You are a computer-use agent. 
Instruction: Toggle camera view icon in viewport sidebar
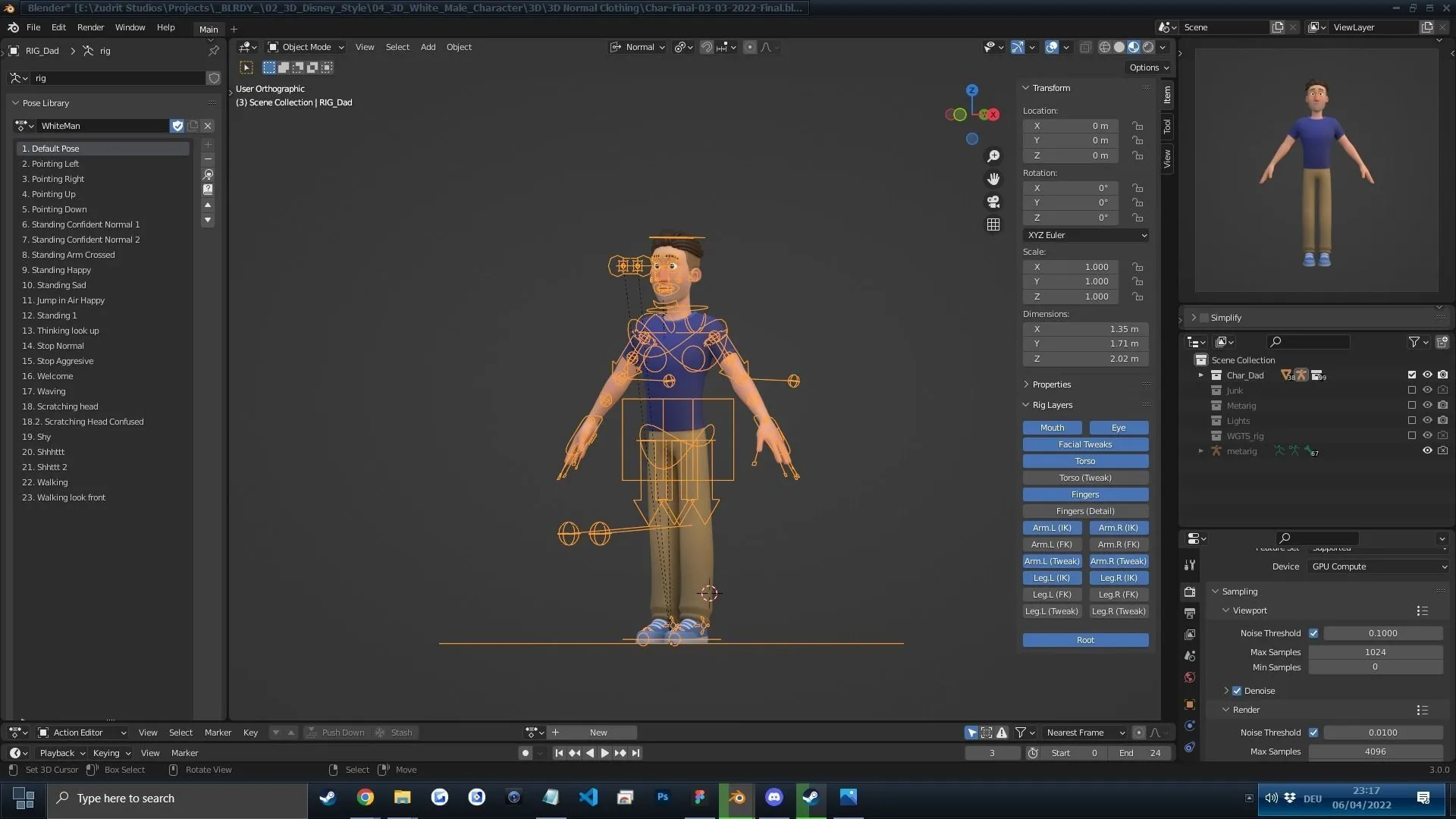[x=993, y=202]
